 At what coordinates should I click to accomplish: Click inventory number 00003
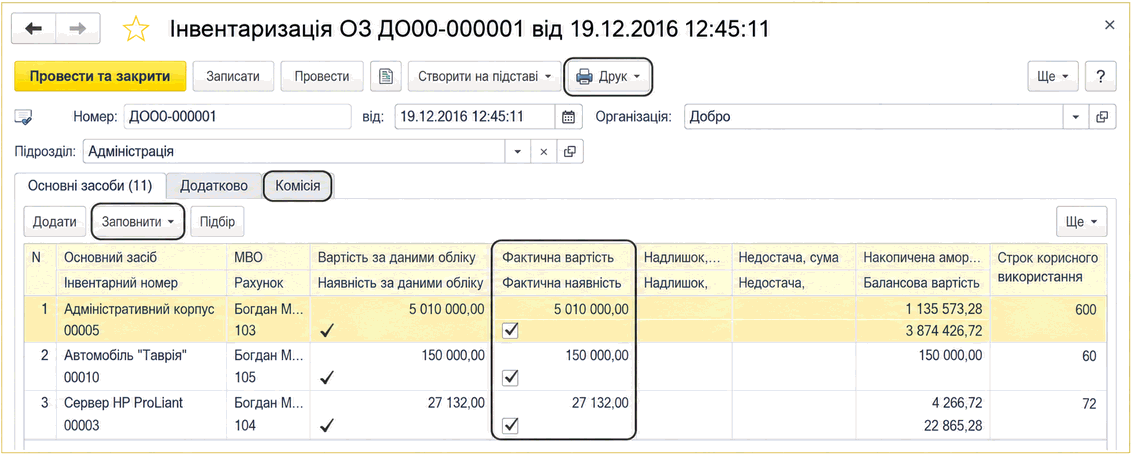tap(82, 426)
